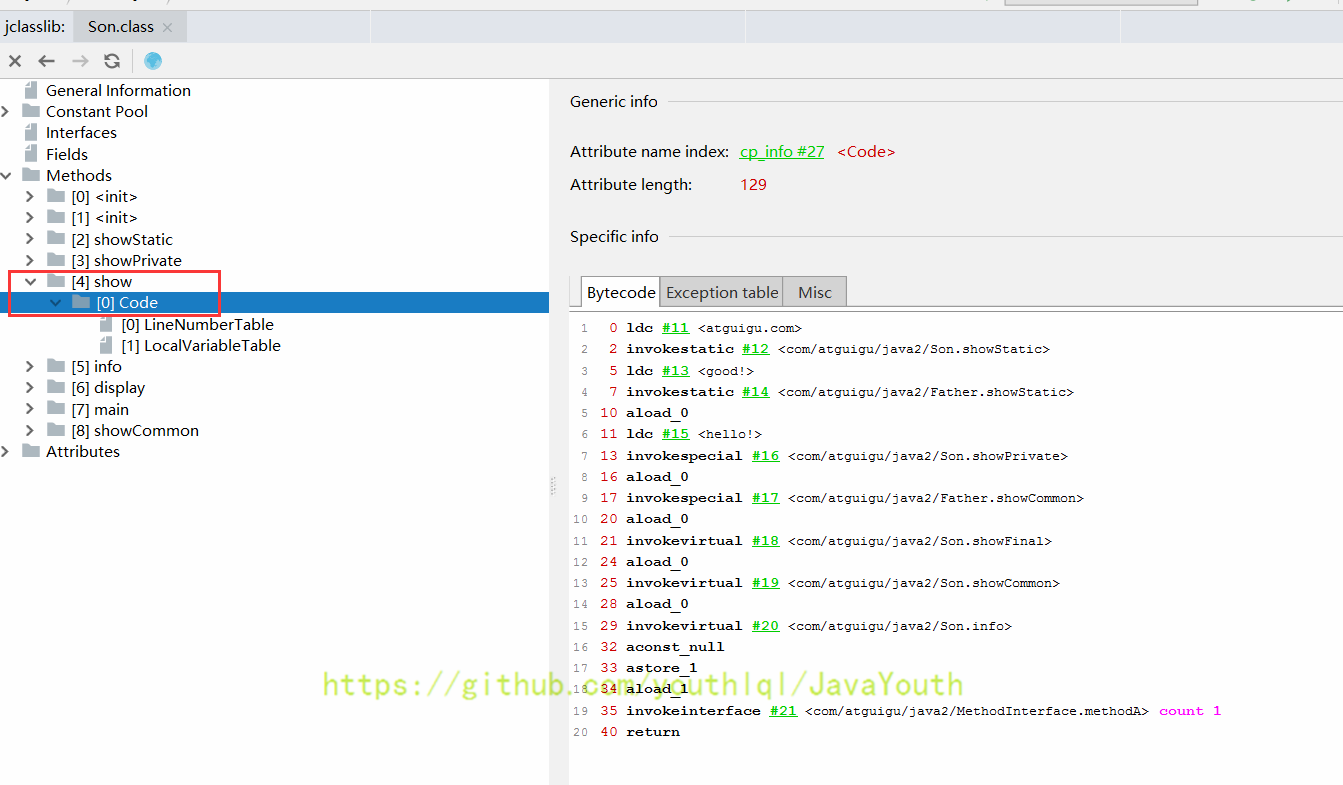This screenshot has height=785, width=1343.
Task: Switch to the Misc tab
Action: [813, 292]
